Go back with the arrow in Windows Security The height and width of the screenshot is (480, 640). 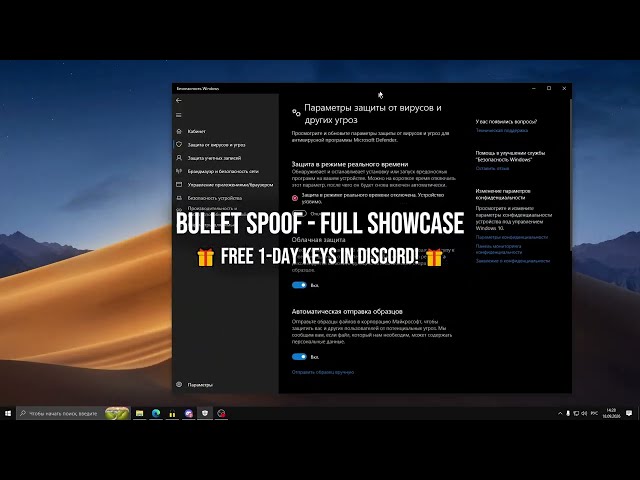[179, 100]
